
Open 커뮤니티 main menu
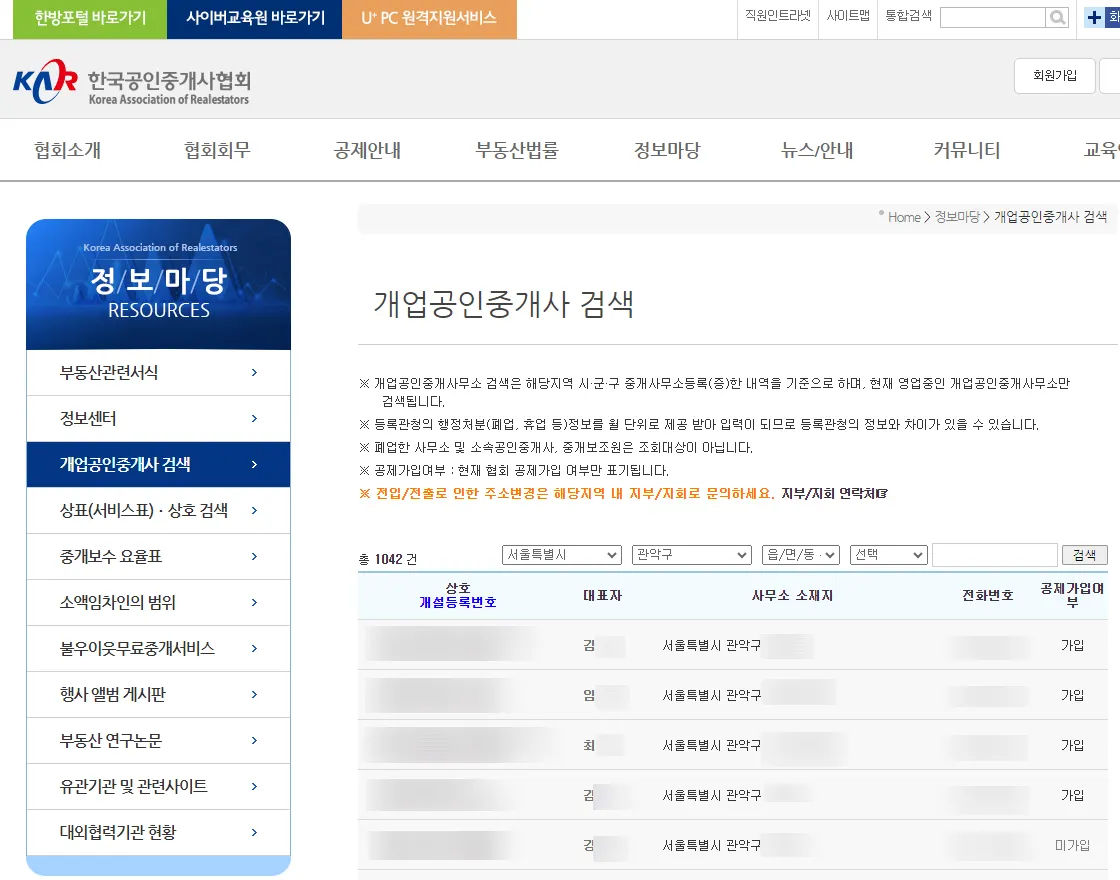coord(966,150)
